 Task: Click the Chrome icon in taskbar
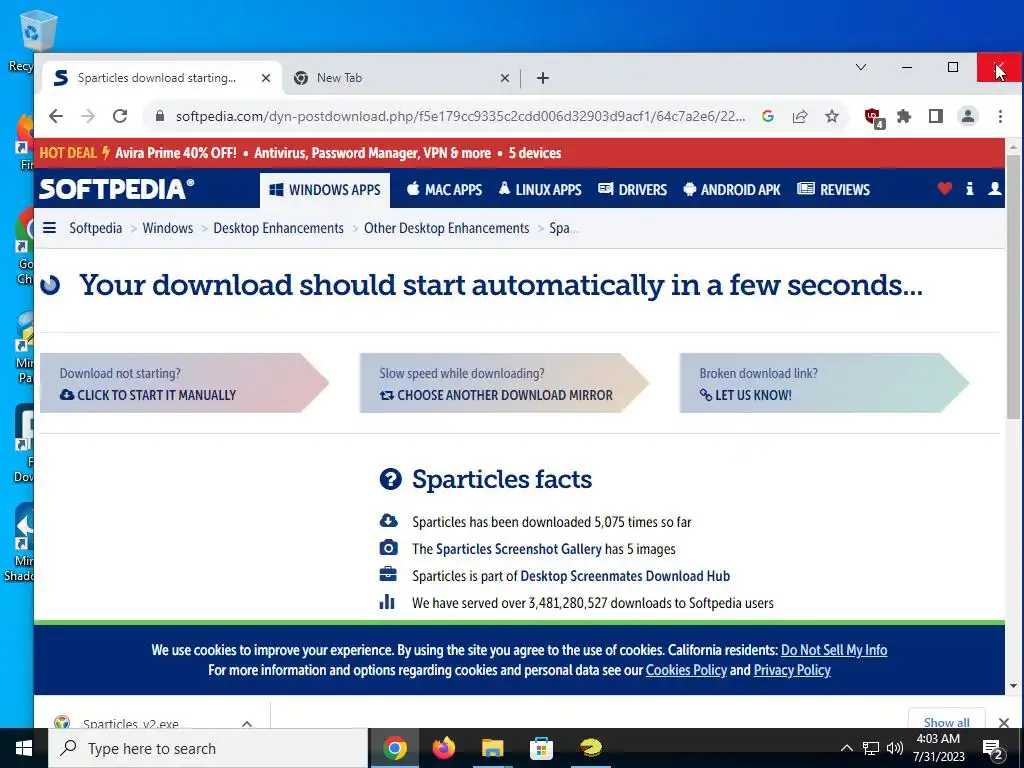(x=394, y=748)
